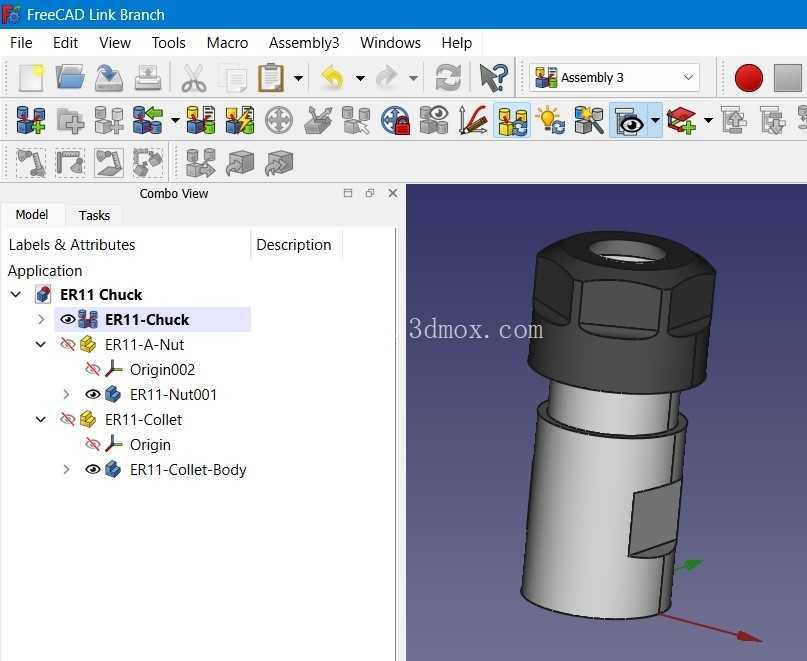
Task: Refresh the document with the recompute icon
Action: 448,78
